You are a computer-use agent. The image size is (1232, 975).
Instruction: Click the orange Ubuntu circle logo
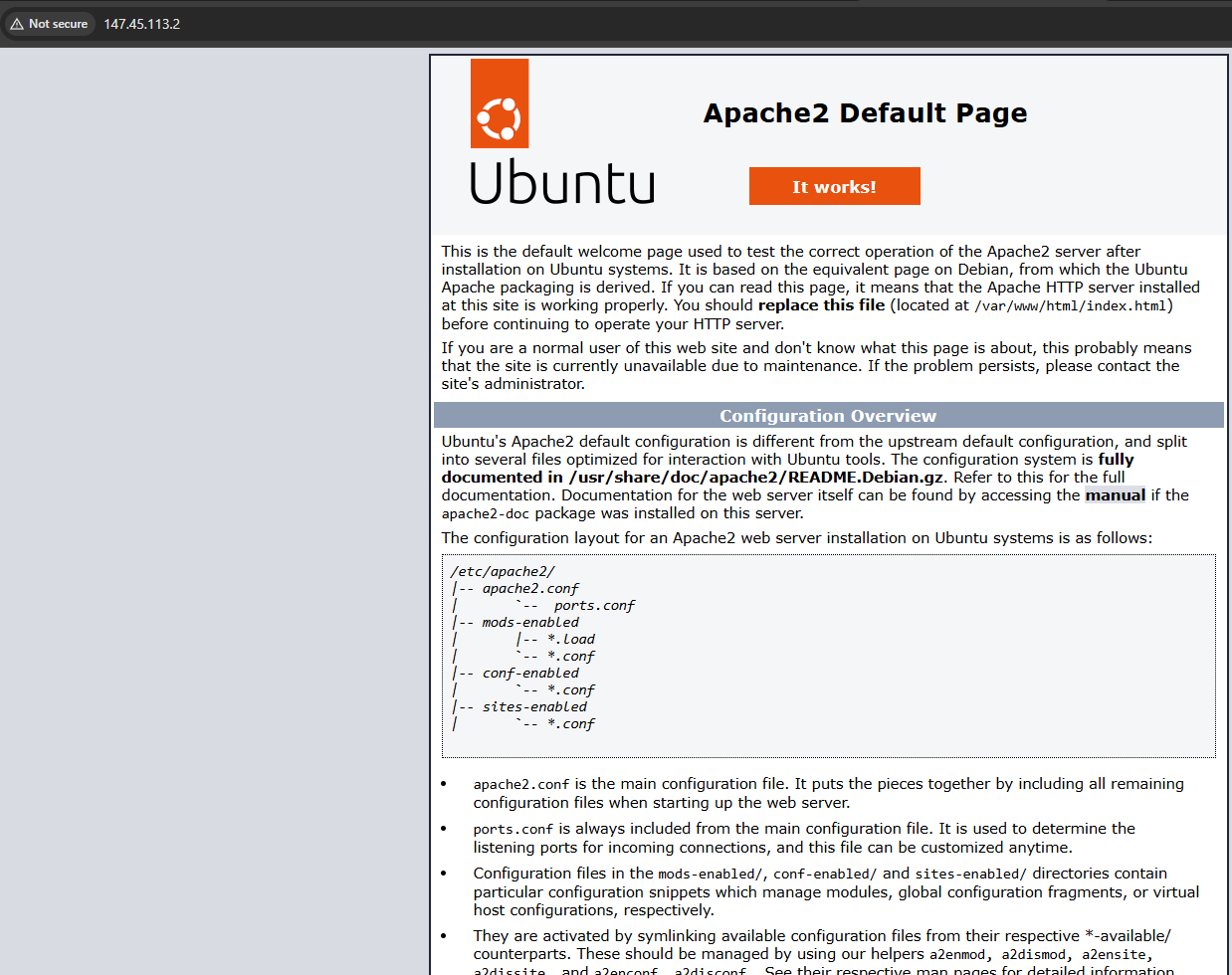pos(500,103)
